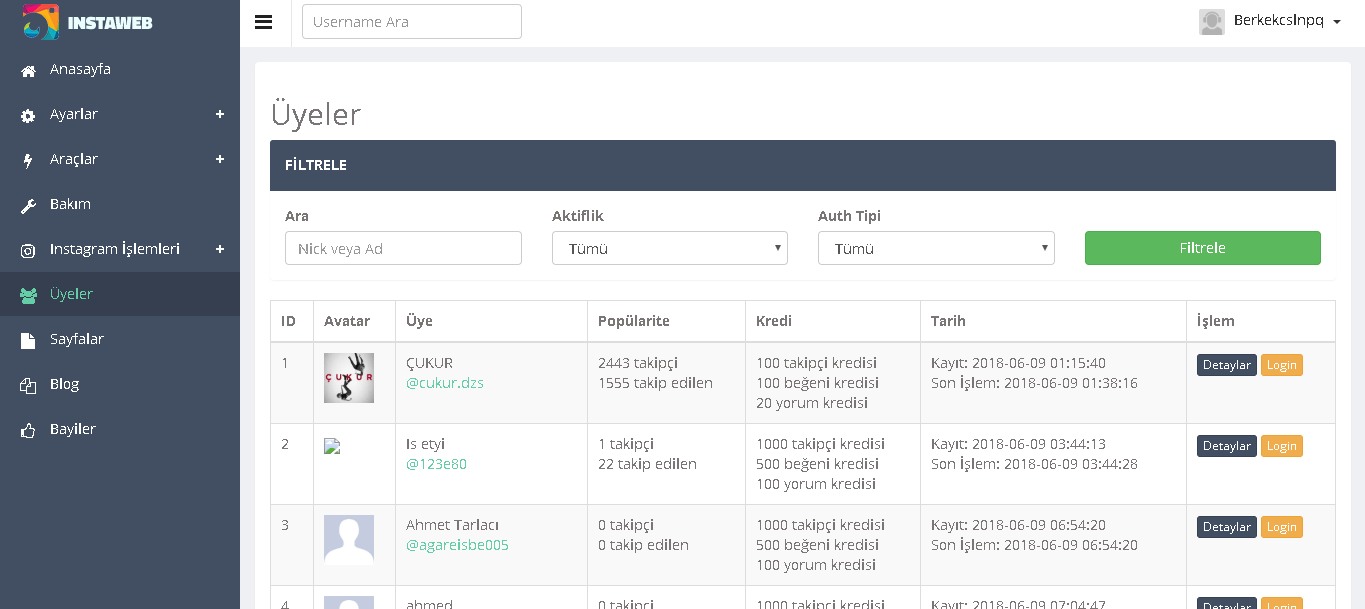Click the ÇUKUR avatar thumbnail

349,378
